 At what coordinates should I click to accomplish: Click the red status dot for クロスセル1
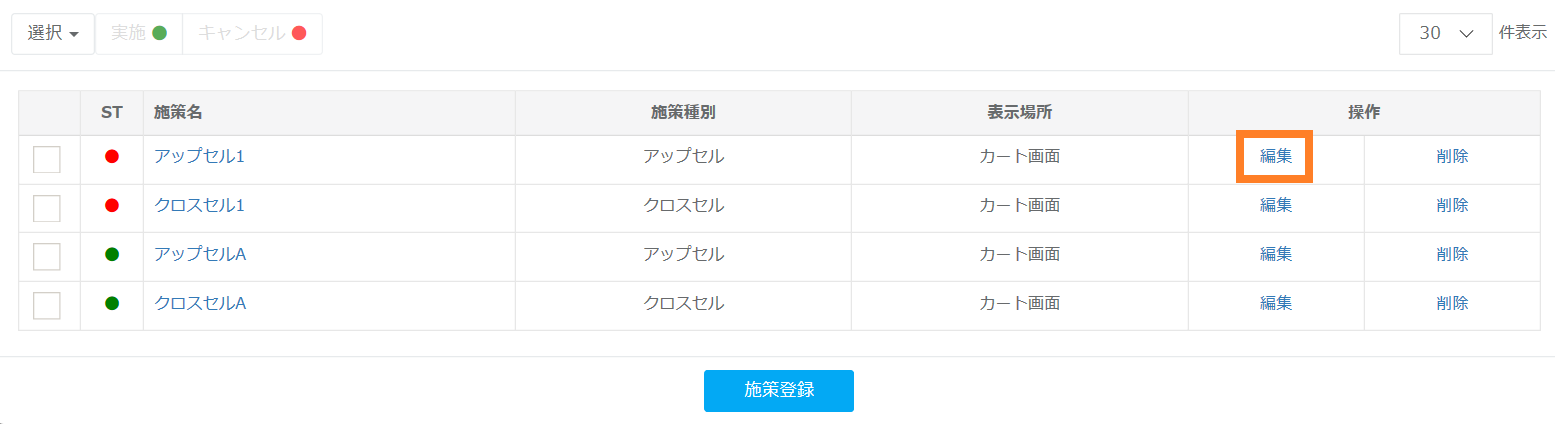112,206
